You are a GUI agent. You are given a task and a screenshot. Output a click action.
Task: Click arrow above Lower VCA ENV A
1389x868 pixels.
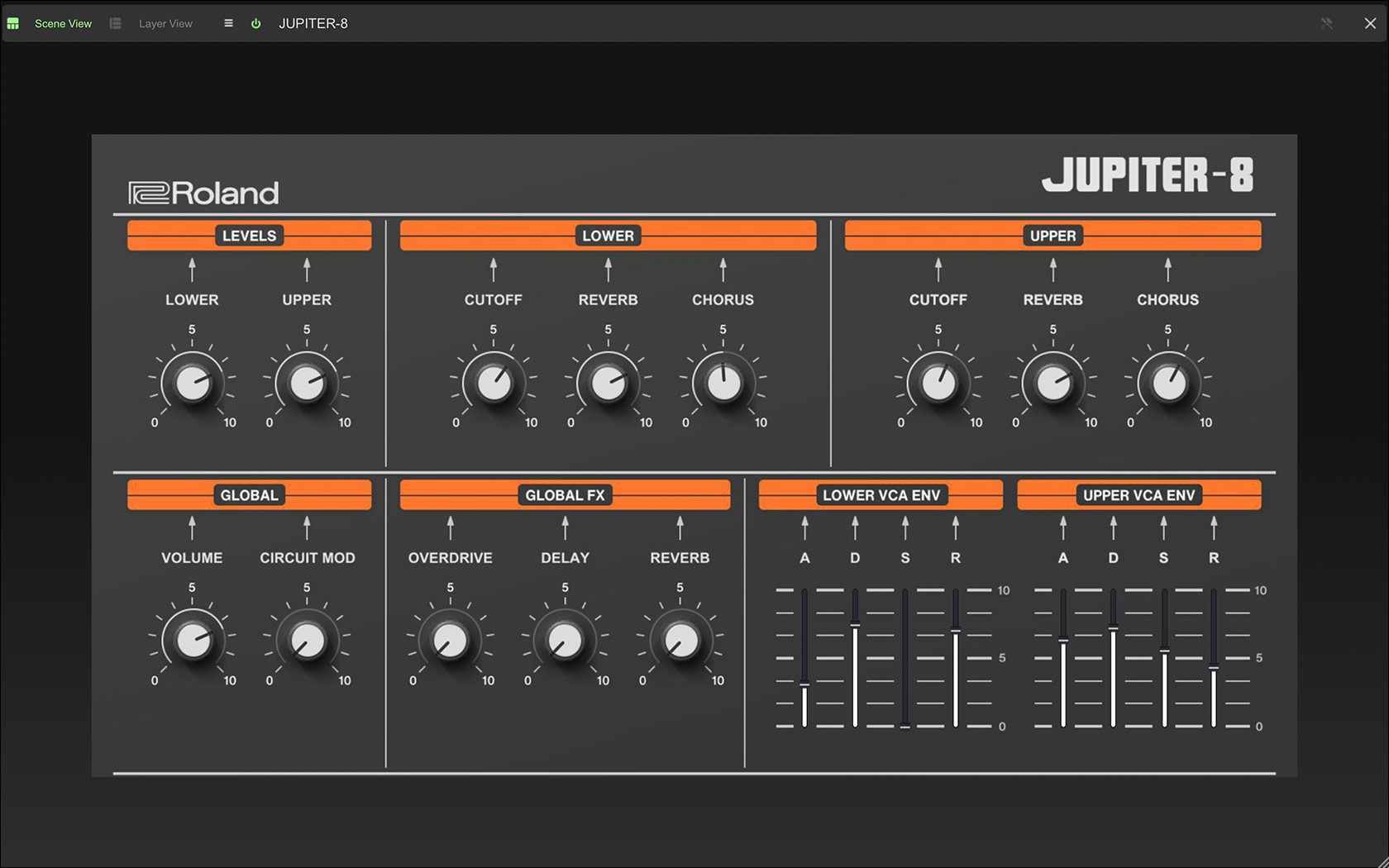click(804, 527)
